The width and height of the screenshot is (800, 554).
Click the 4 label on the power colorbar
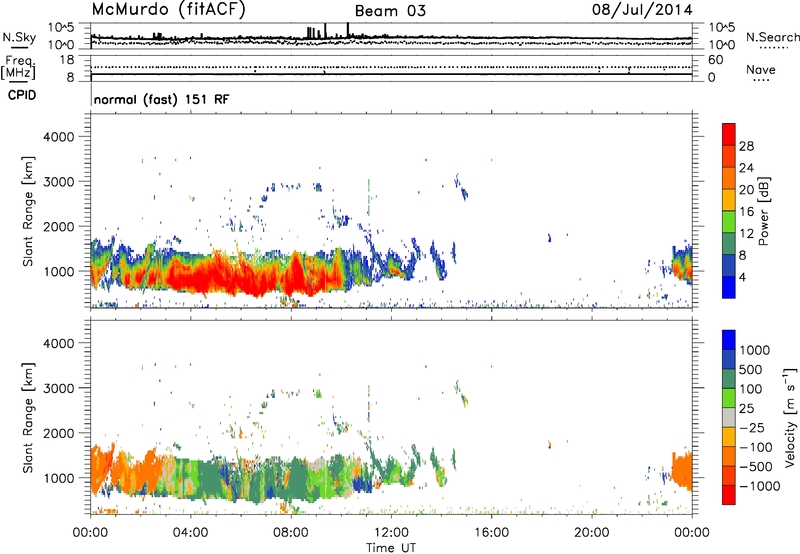coord(743,277)
